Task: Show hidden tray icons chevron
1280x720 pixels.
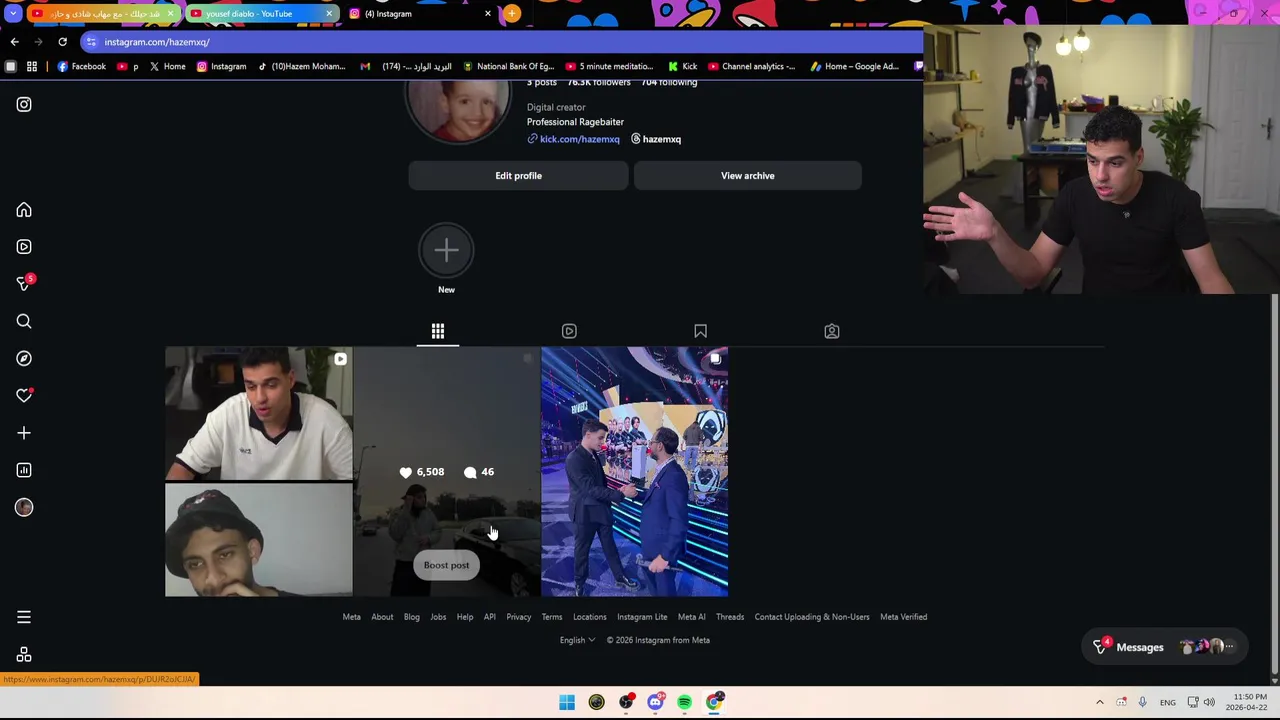Action: (x=1100, y=702)
